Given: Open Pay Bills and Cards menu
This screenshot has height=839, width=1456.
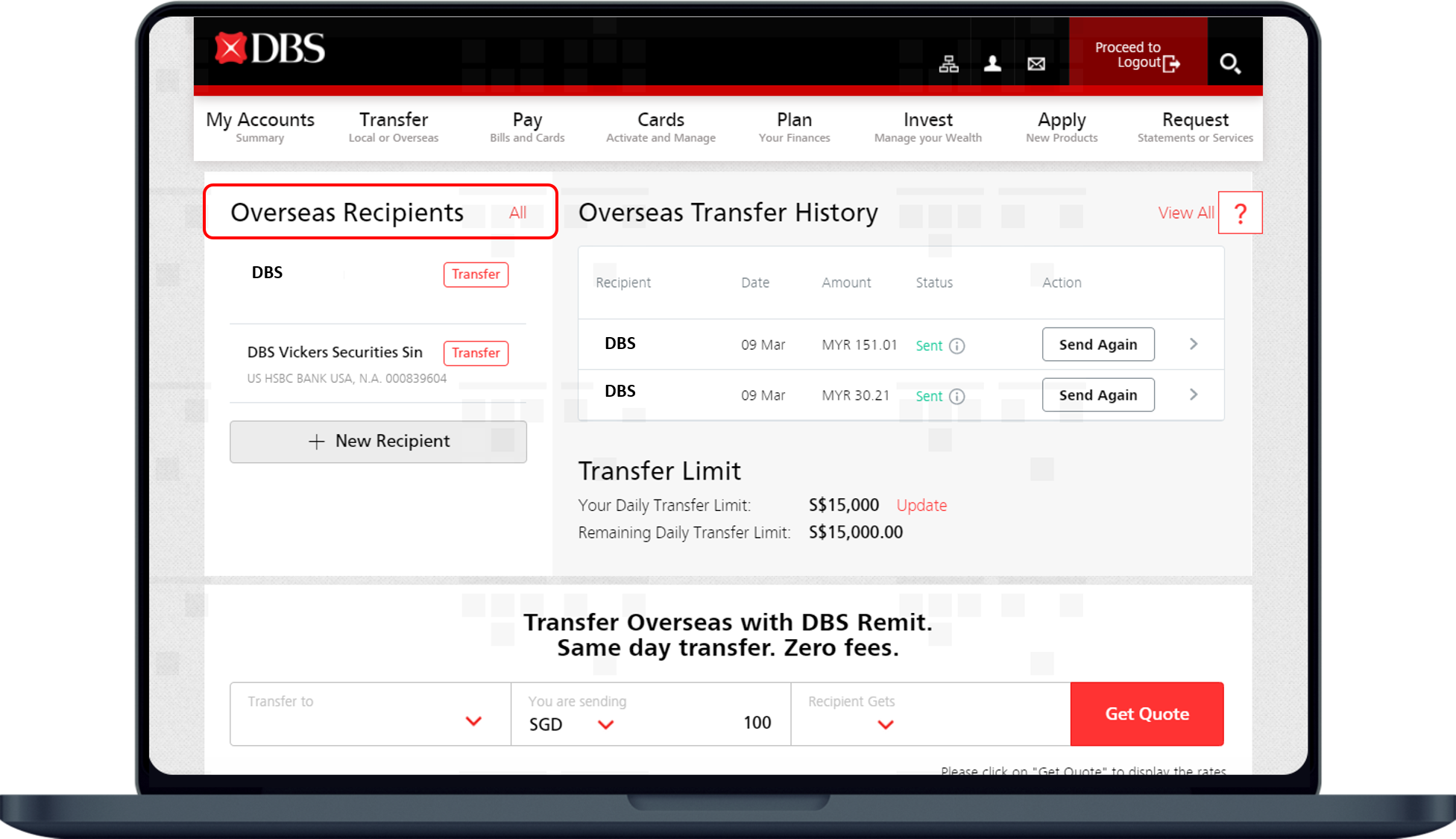Looking at the screenshot, I should point(527,128).
